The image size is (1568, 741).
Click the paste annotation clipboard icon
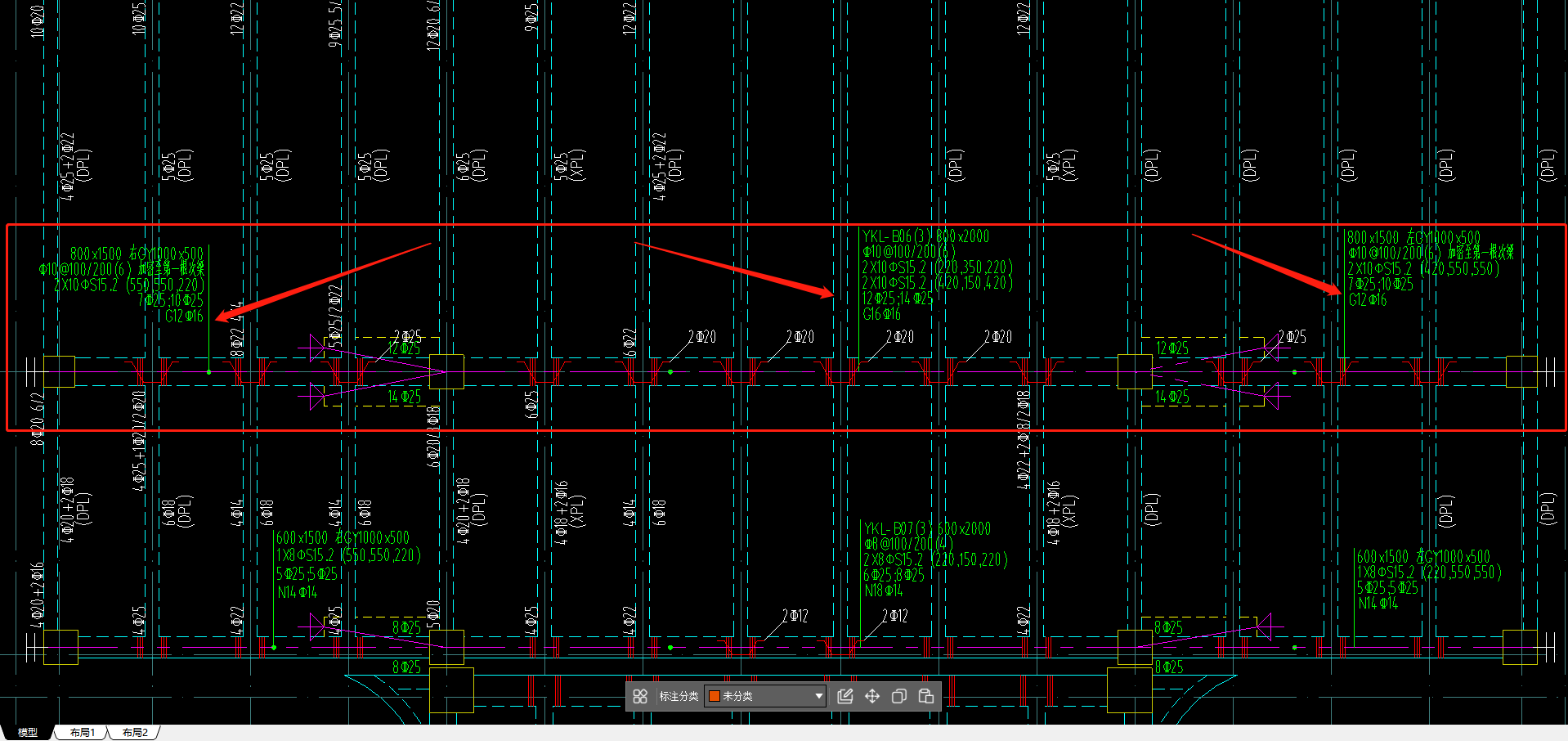926,696
